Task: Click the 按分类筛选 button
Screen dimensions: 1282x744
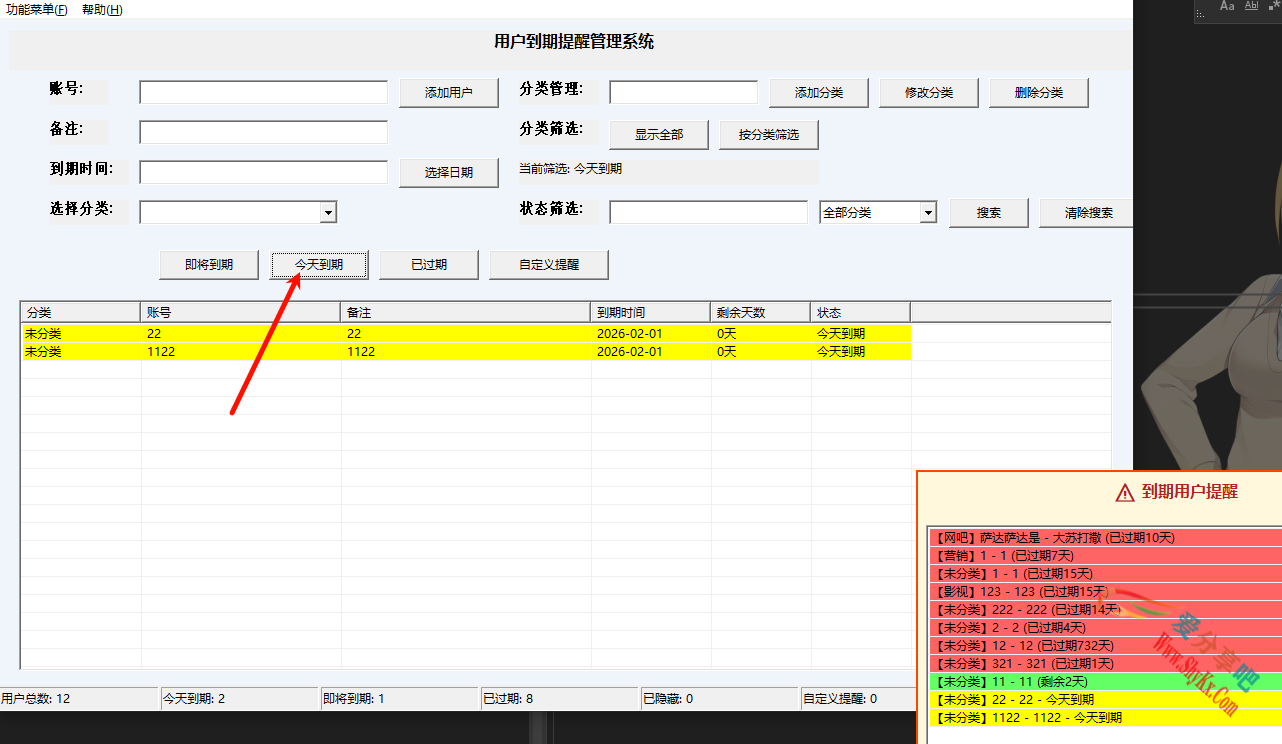Action: tap(769, 133)
